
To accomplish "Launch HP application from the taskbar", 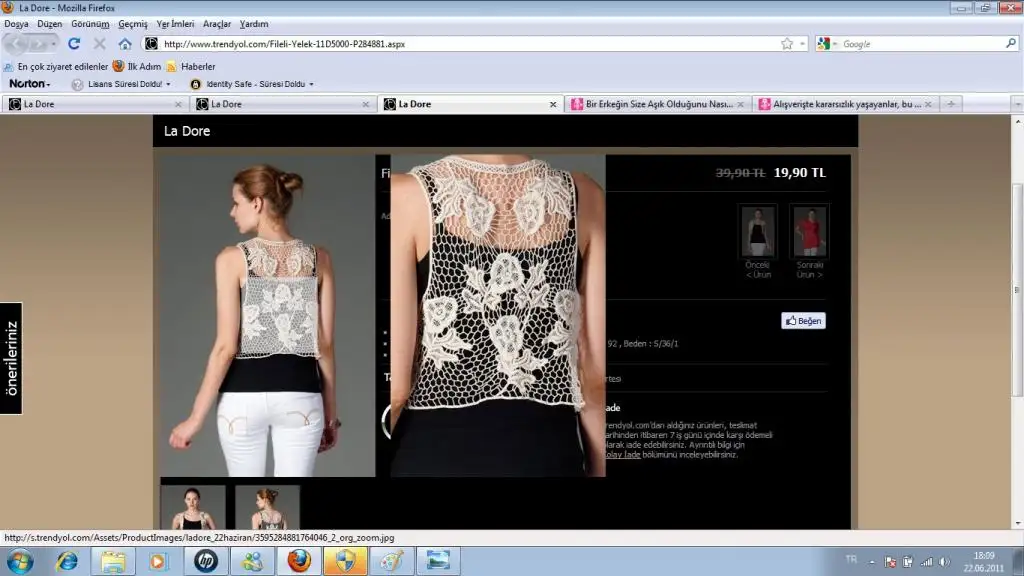I will click(206, 561).
